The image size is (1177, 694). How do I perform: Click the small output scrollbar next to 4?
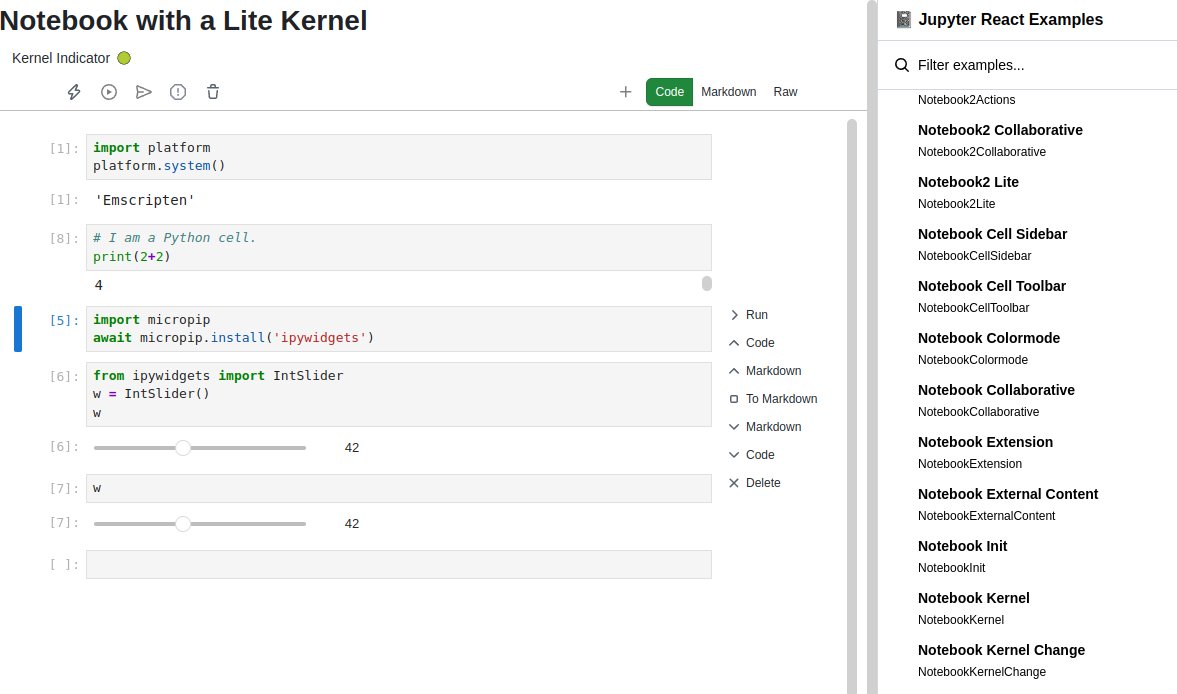click(x=706, y=284)
